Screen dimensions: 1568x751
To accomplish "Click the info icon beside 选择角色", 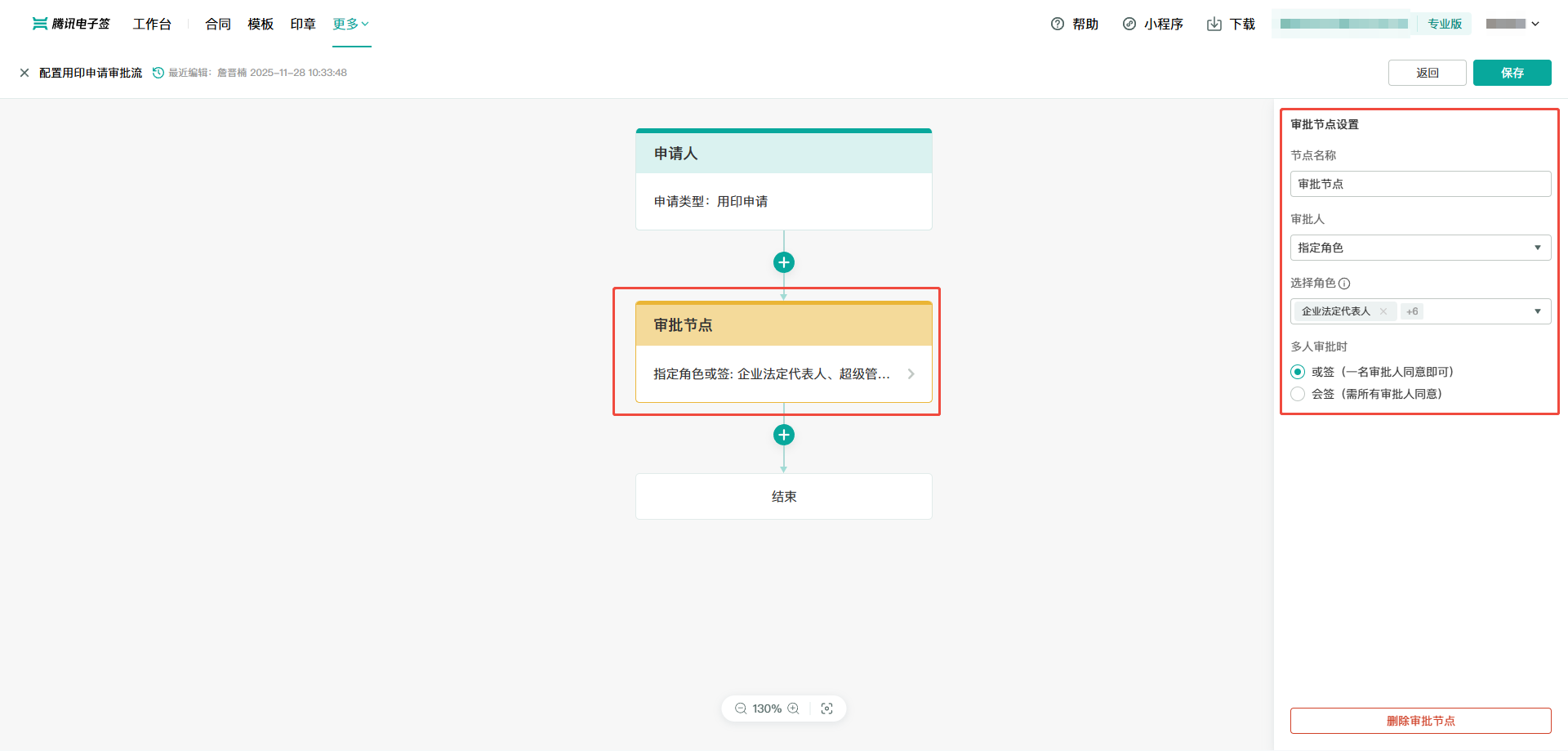I will (1344, 284).
